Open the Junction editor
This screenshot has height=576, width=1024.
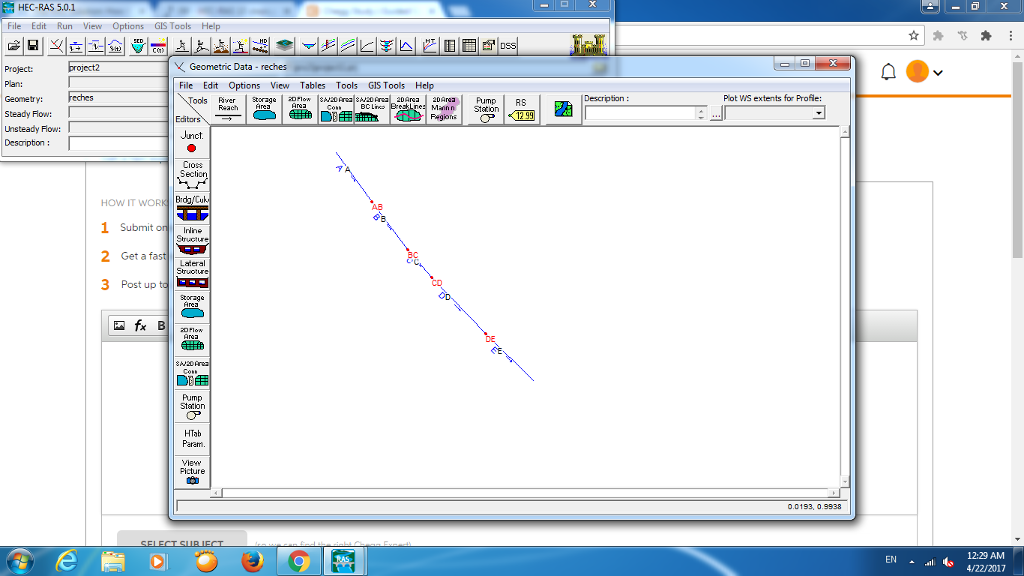[x=192, y=141]
